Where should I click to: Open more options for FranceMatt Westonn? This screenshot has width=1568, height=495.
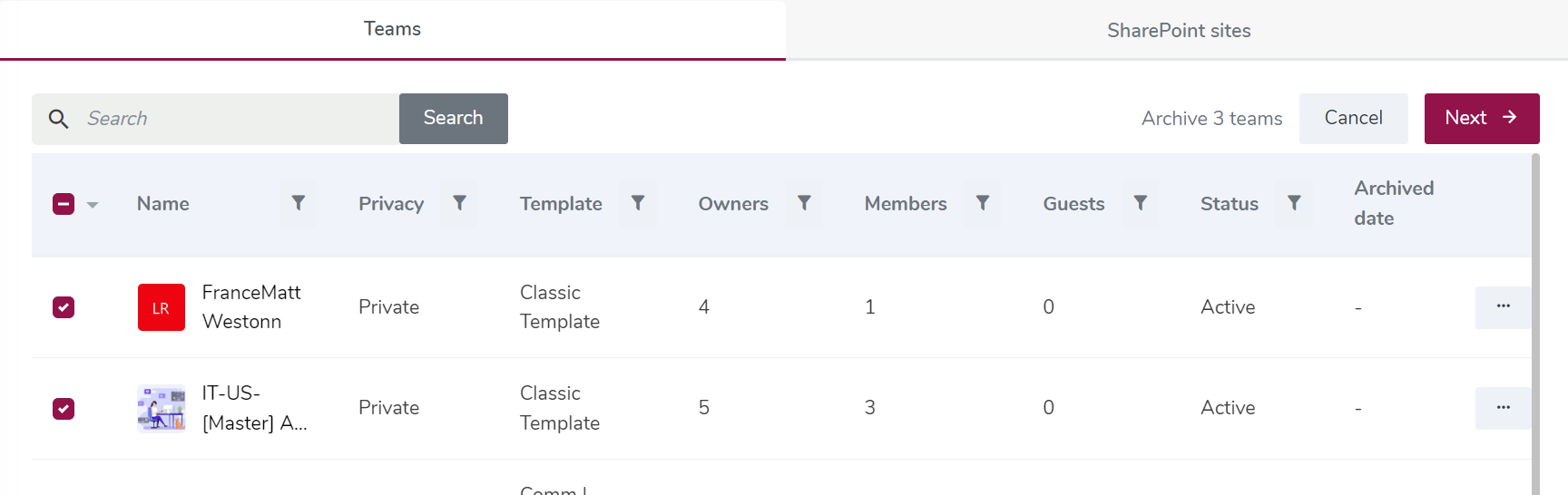[x=1503, y=307]
